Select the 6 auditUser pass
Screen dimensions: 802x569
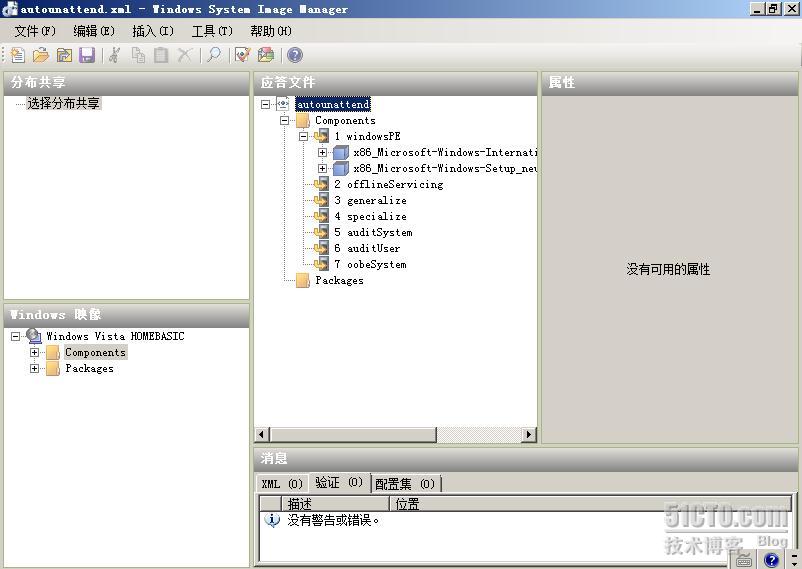[367, 248]
